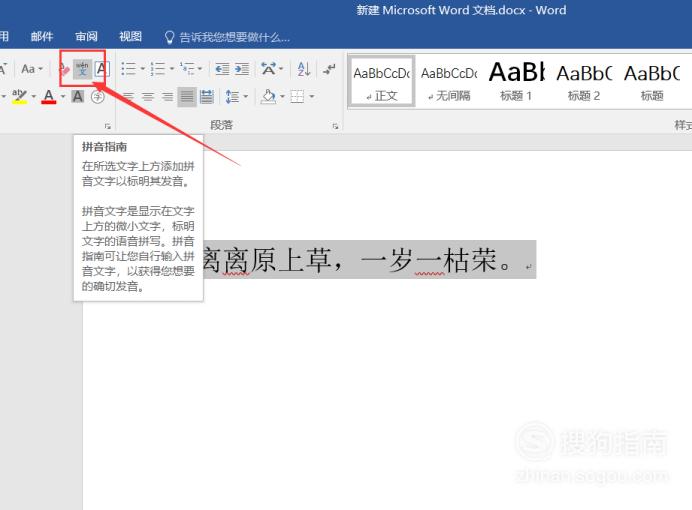This screenshot has width=692, height=510.
Task: Expand the shading color dropdown arrow
Action: pos(282,97)
